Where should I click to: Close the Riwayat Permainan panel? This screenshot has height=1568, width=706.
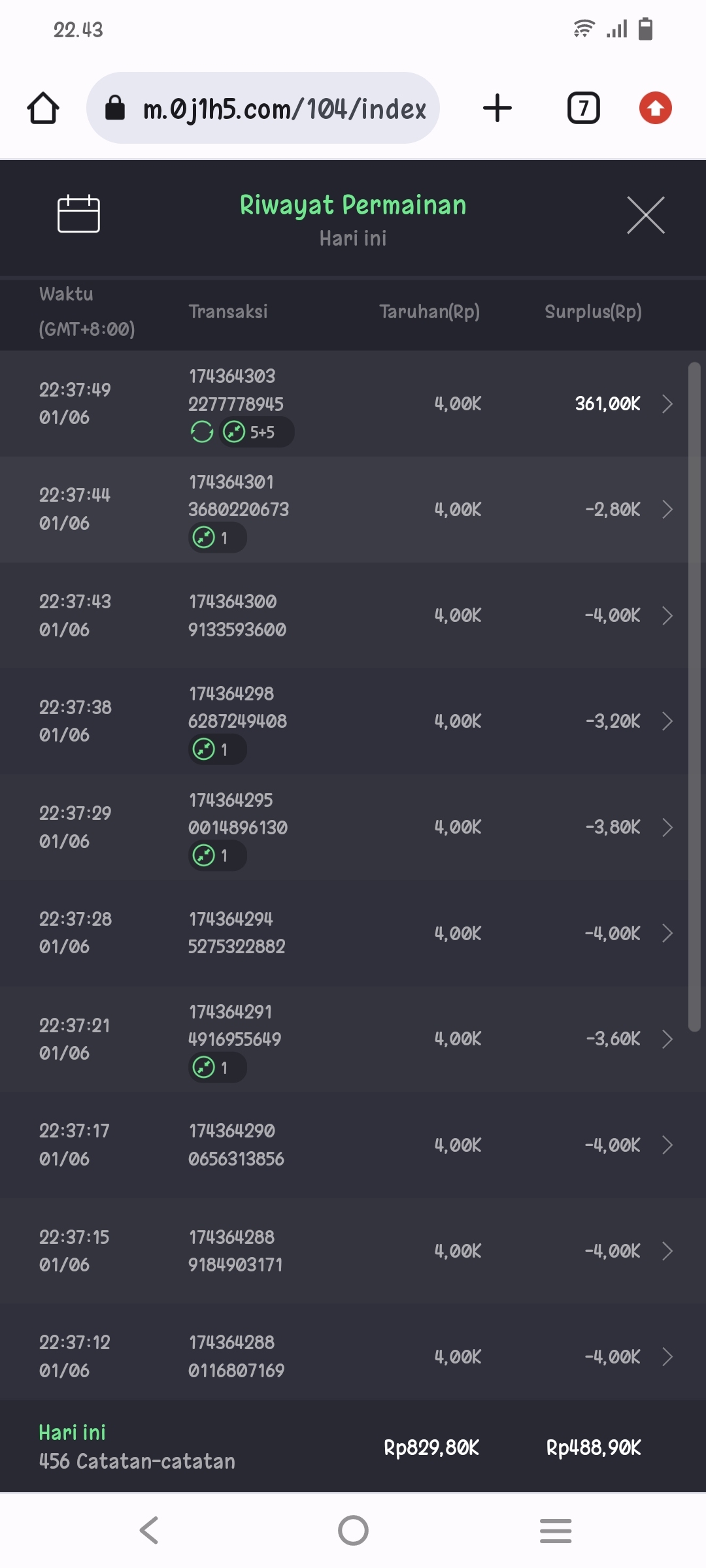coord(645,214)
